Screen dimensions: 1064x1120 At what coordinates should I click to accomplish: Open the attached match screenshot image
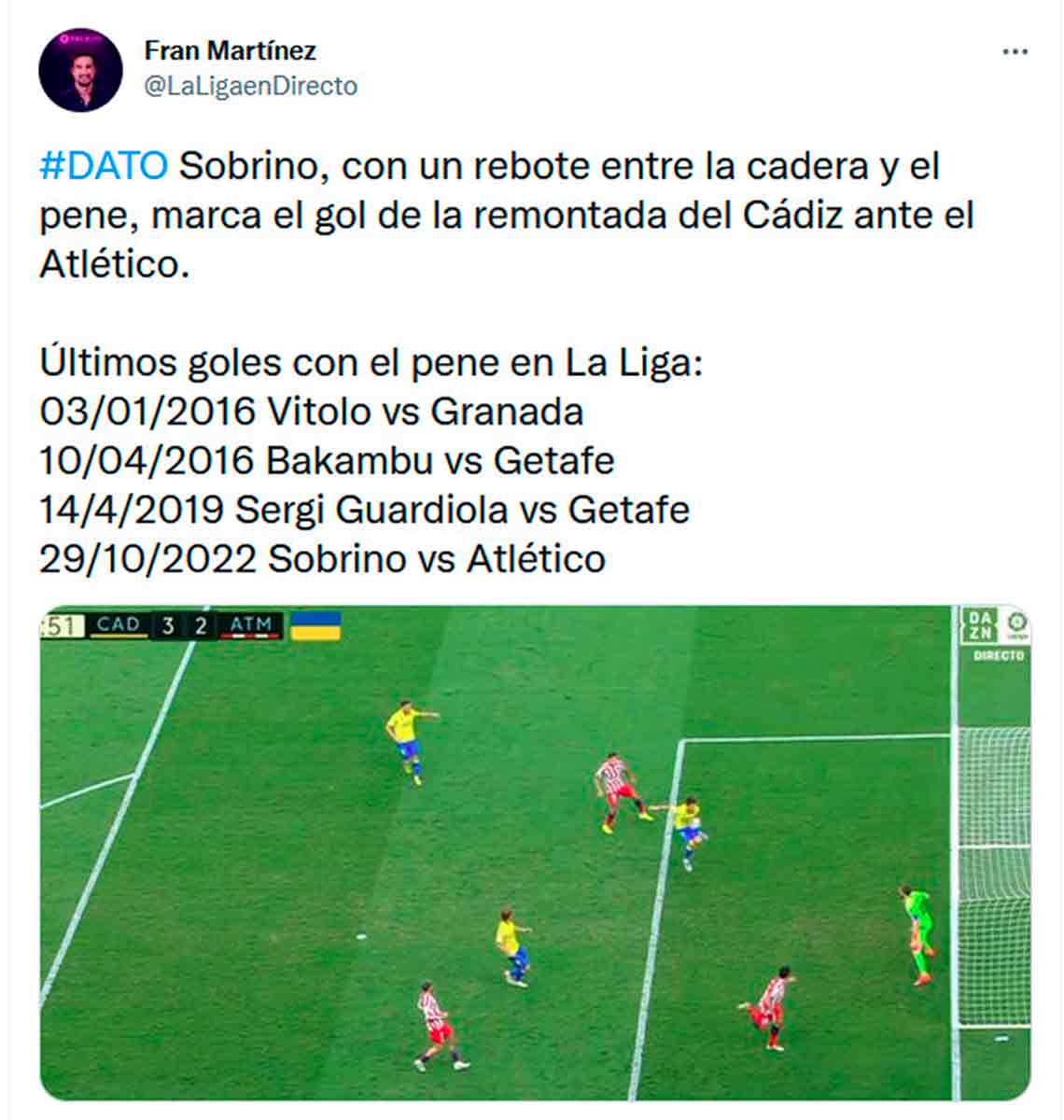point(536,853)
